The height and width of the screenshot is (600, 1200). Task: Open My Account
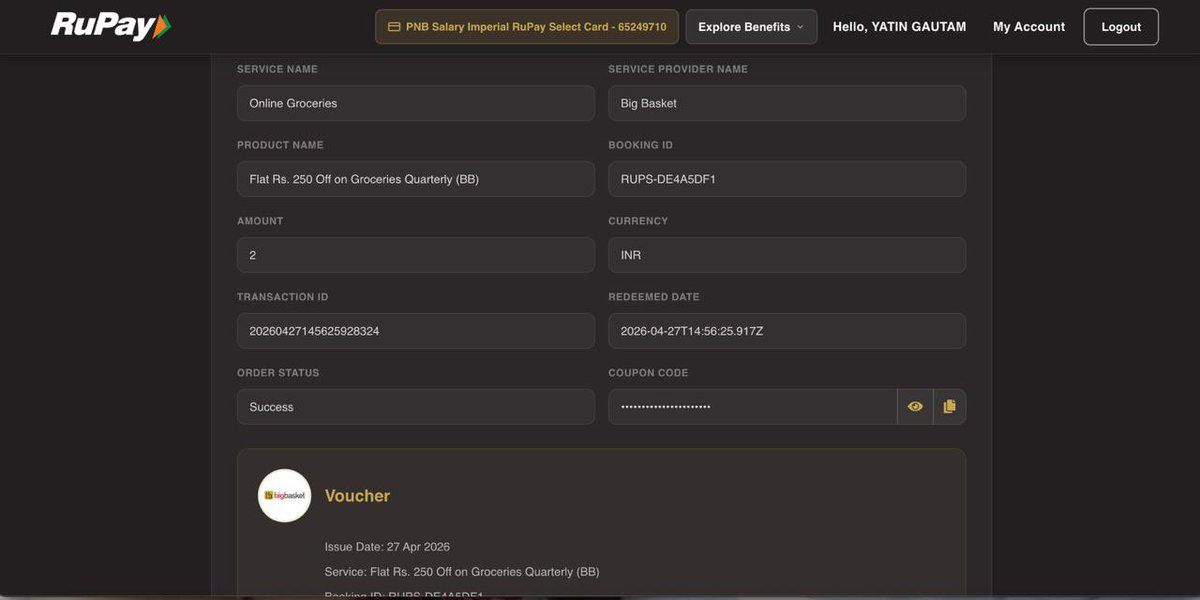[x=1029, y=27]
